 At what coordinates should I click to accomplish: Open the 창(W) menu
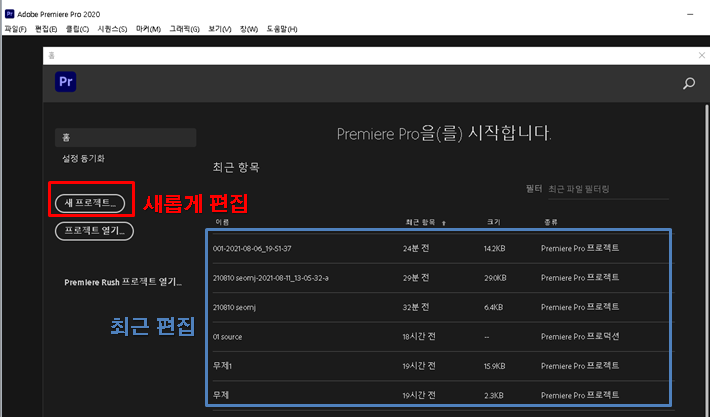(x=249, y=29)
